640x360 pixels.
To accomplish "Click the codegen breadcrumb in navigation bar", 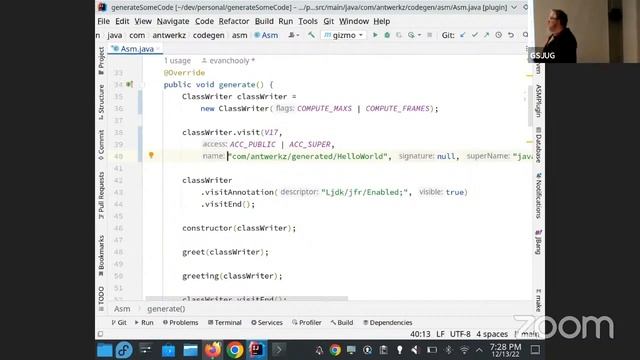I will pos(209,35).
